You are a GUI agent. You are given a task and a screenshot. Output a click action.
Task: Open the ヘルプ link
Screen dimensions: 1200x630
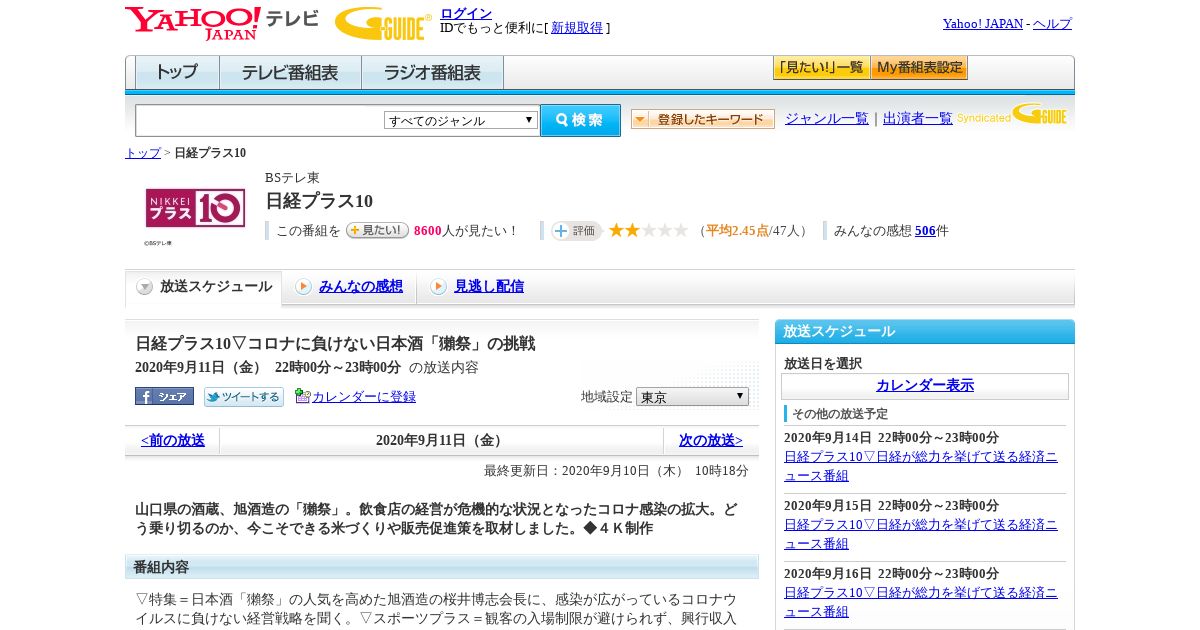pyautogui.click(x=1052, y=24)
